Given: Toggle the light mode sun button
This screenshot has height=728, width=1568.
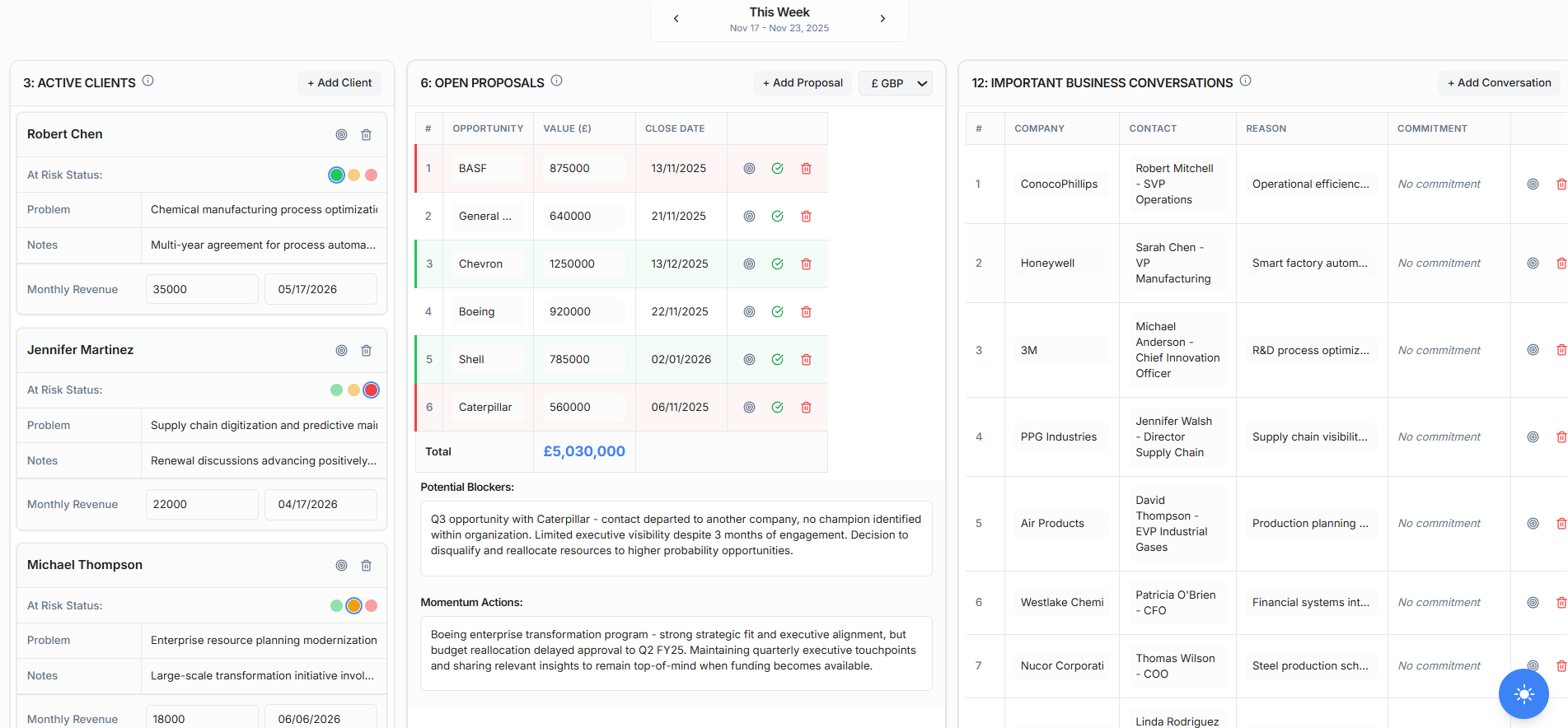Looking at the screenshot, I should 1524,694.
